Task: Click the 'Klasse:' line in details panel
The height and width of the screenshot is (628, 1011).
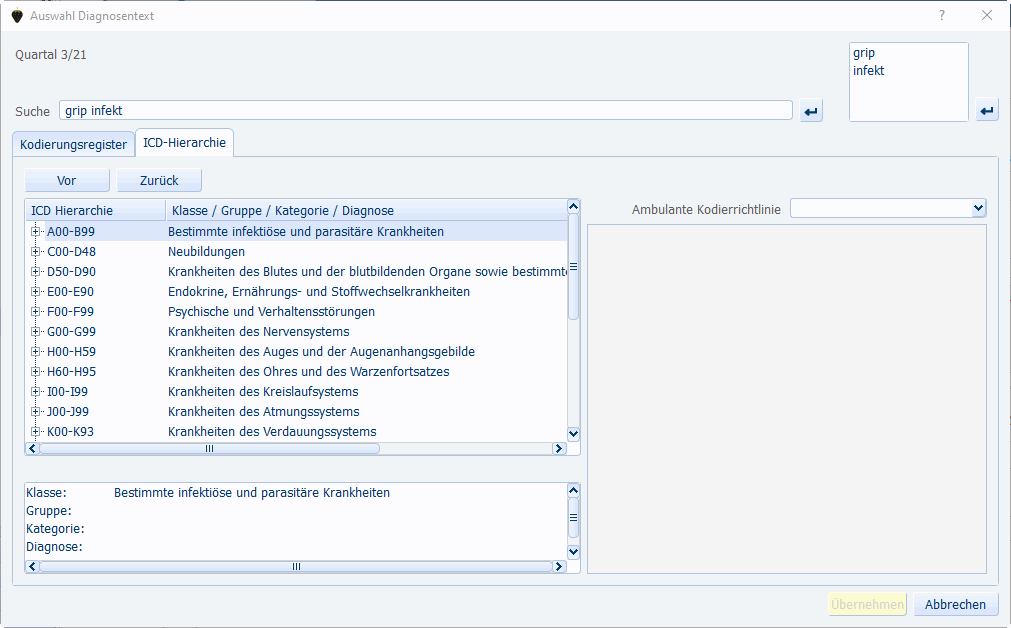Action: [208, 493]
